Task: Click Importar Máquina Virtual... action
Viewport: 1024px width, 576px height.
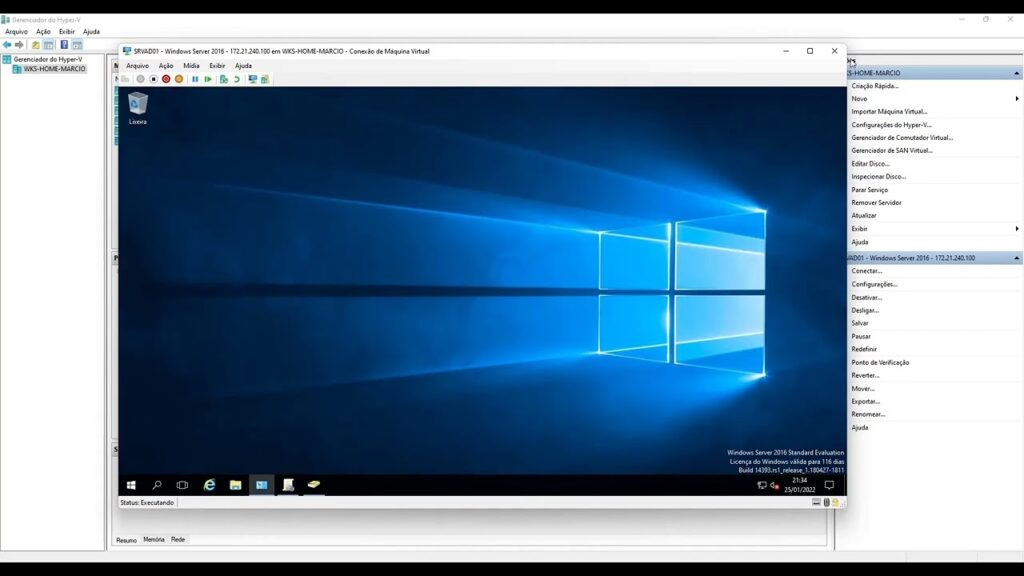Action: pos(889,112)
